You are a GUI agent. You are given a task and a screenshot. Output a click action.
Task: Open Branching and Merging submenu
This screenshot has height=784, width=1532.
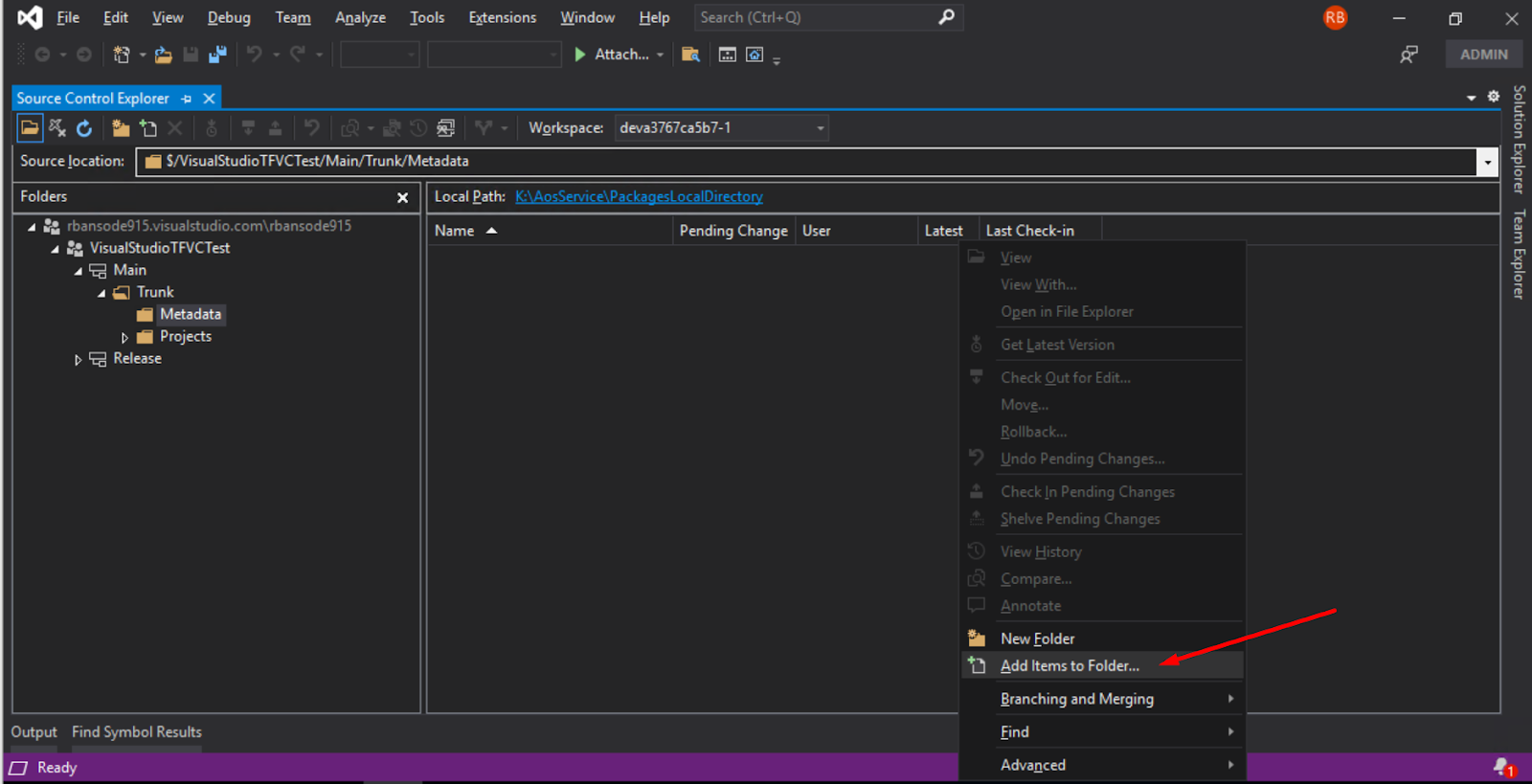pyautogui.click(x=1101, y=699)
